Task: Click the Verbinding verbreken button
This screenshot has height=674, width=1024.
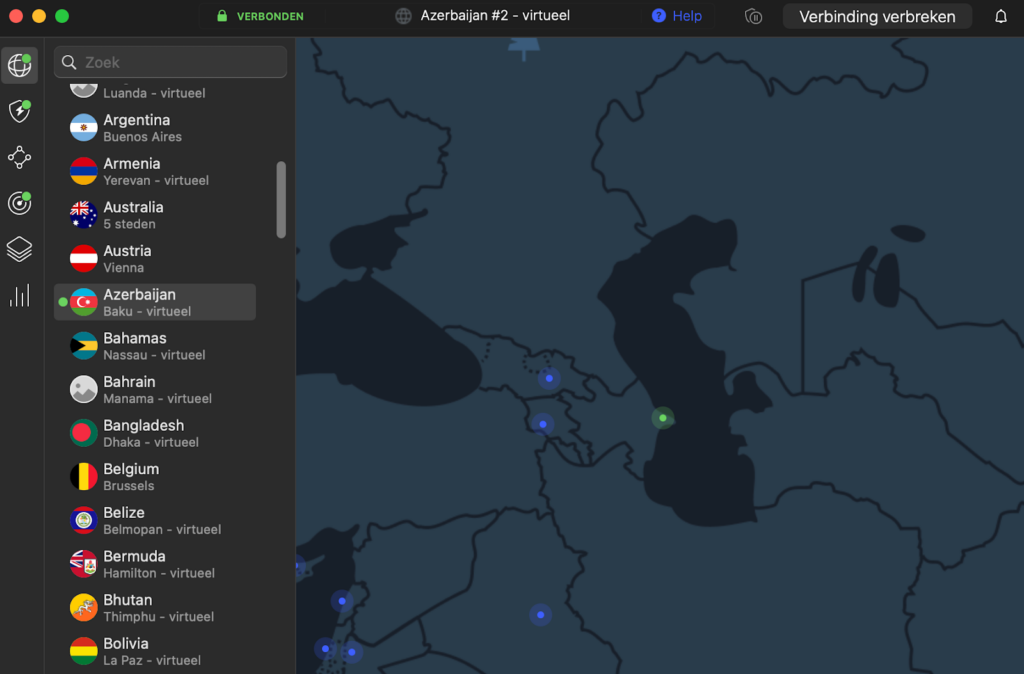Action: (x=877, y=16)
